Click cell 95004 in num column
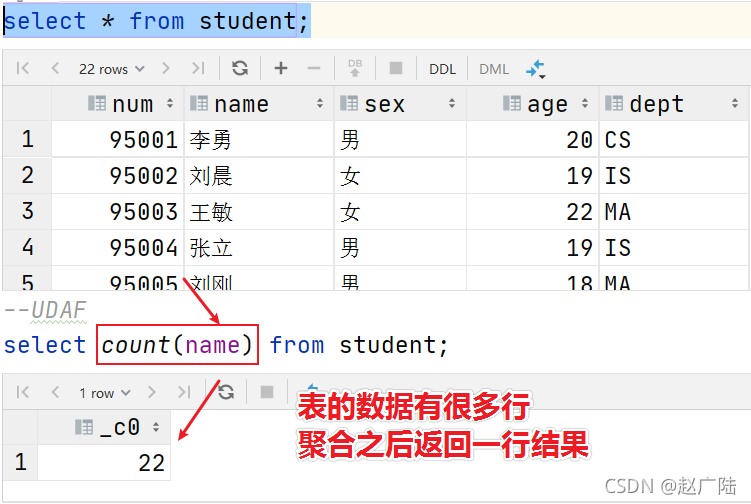The height and width of the screenshot is (504, 751). click(118, 247)
